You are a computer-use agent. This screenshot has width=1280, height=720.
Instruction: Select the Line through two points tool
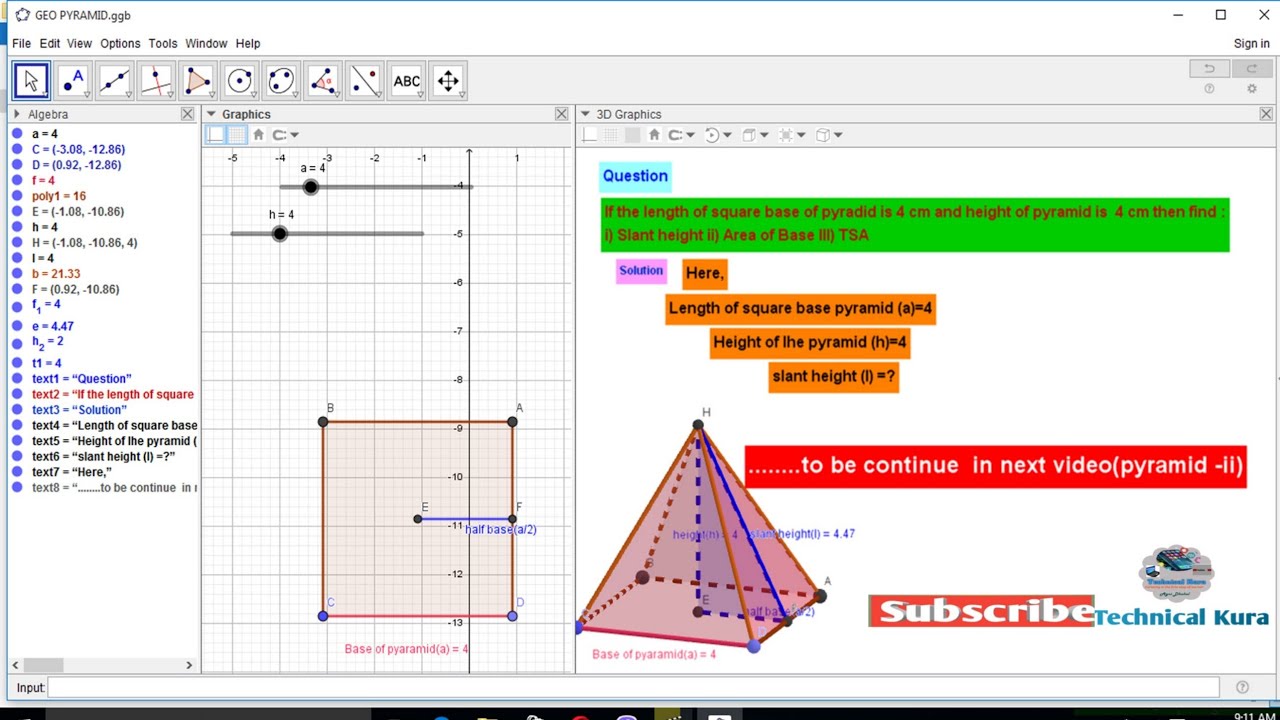[115, 81]
